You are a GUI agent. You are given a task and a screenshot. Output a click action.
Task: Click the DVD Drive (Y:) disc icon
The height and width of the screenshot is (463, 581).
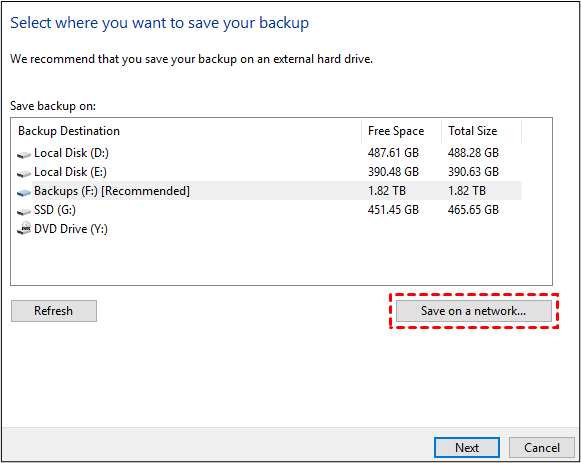pyautogui.click(x=24, y=229)
